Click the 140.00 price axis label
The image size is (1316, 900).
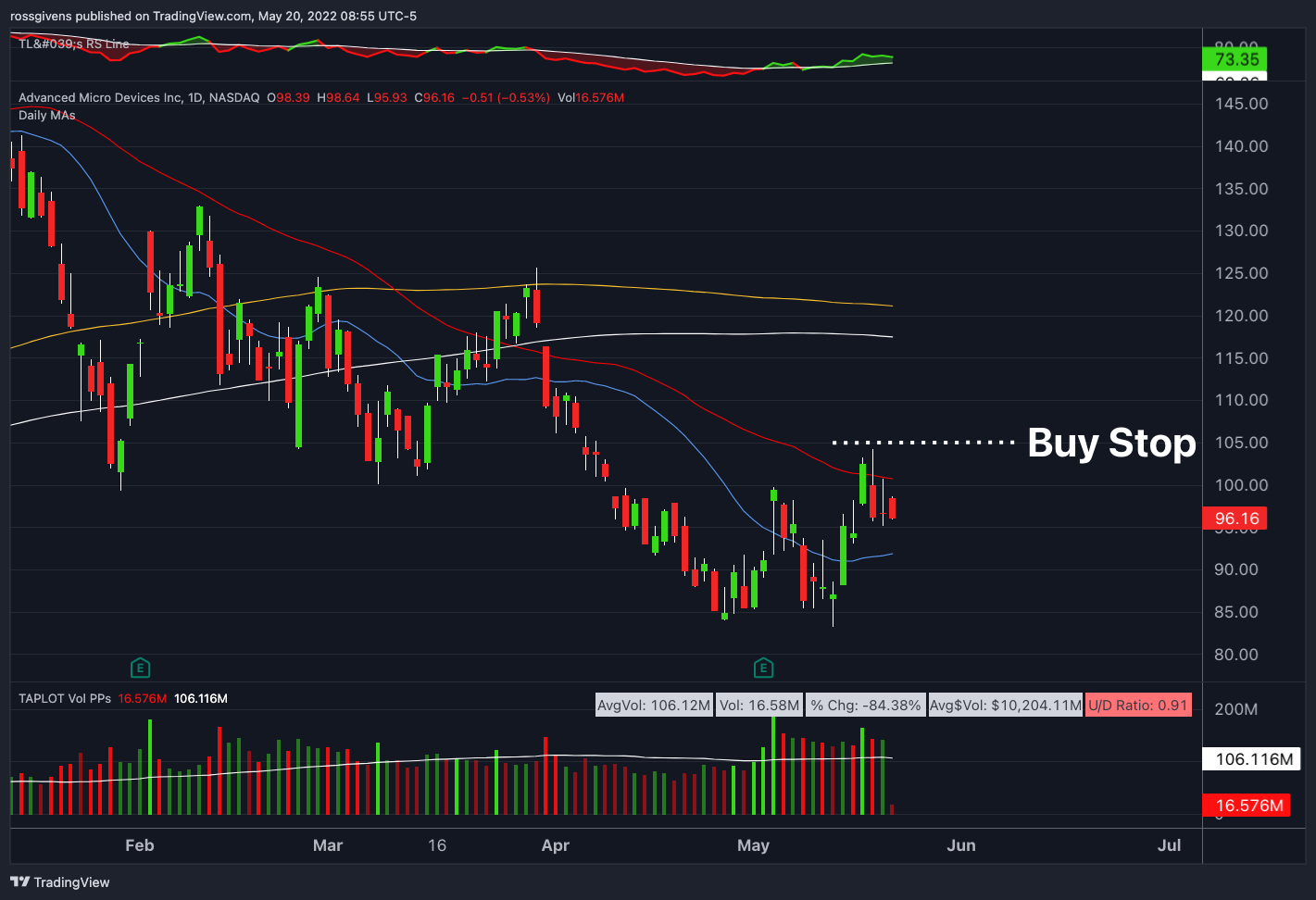[x=1242, y=146]
